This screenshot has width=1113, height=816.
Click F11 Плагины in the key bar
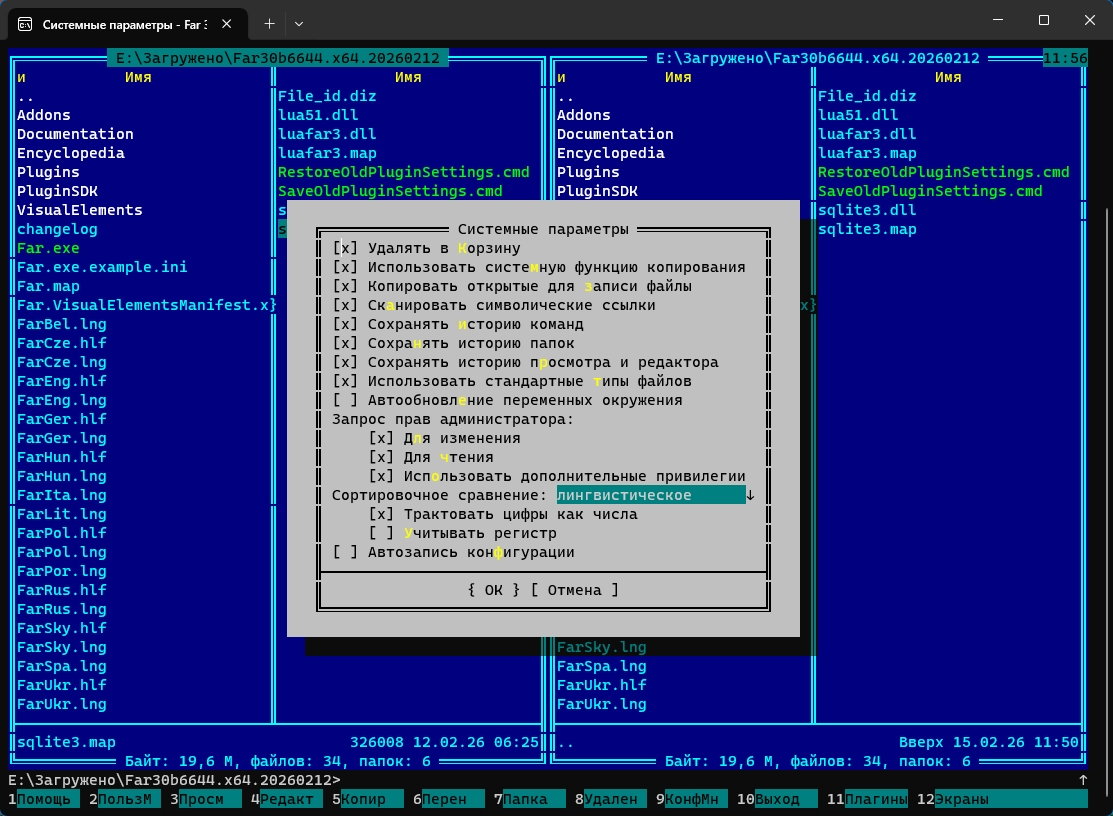point(875,799)
